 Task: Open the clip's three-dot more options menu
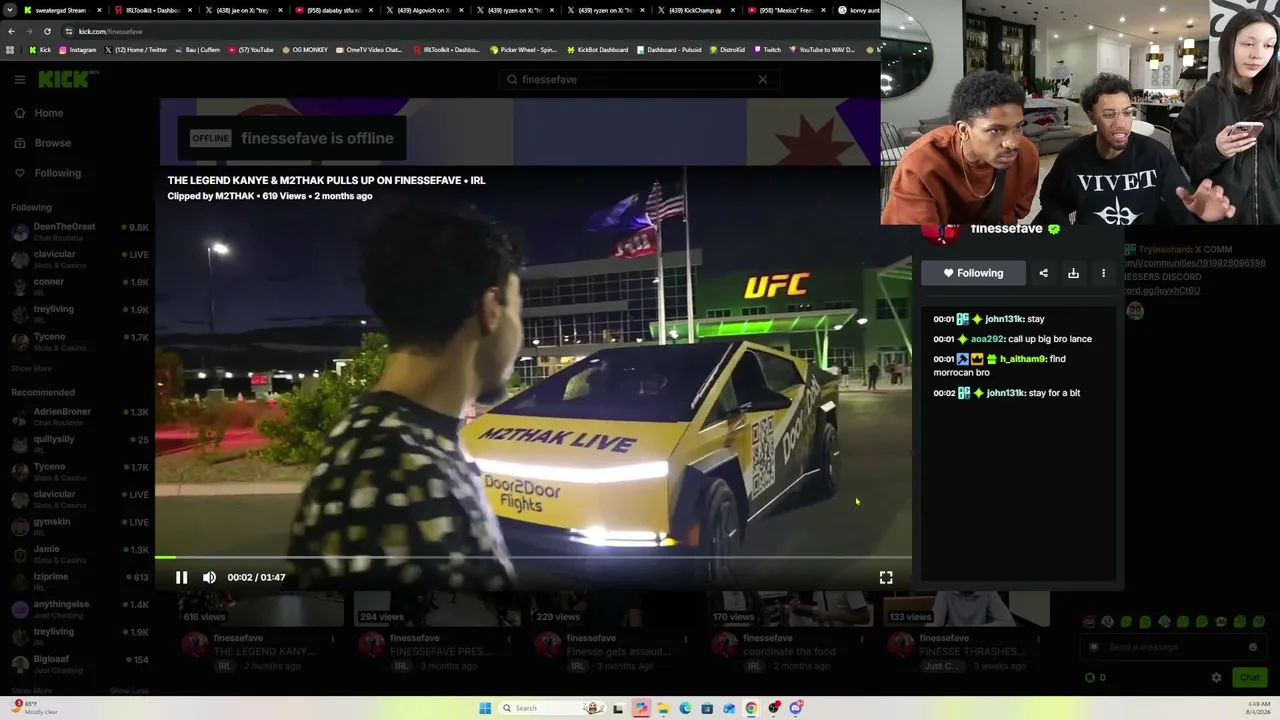tap(1103, 273)
